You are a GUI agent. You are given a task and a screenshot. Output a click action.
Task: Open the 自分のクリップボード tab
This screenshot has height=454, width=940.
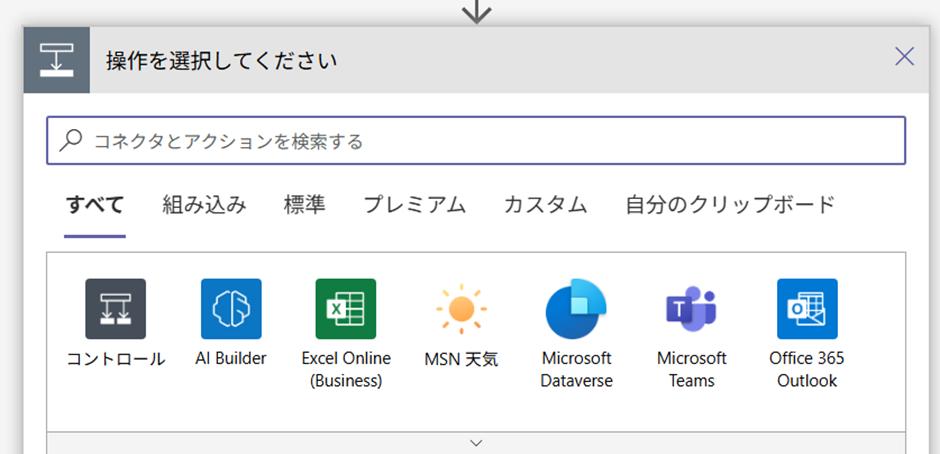click(730, 205)
